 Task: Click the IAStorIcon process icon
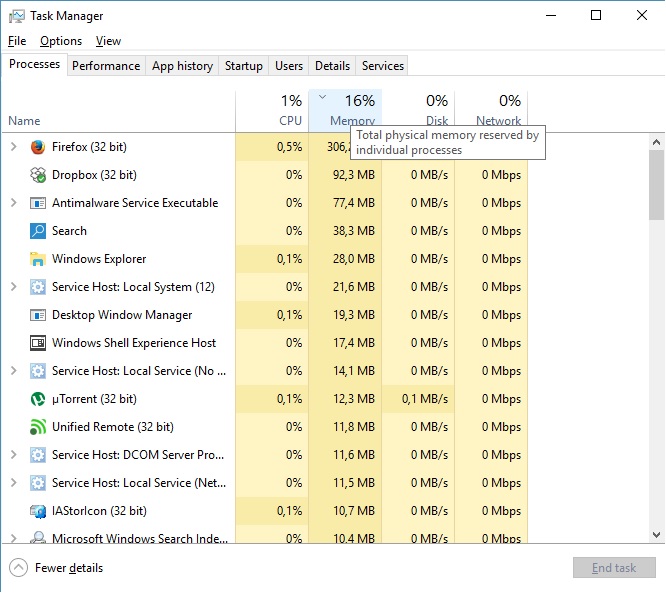coord(38,511)
